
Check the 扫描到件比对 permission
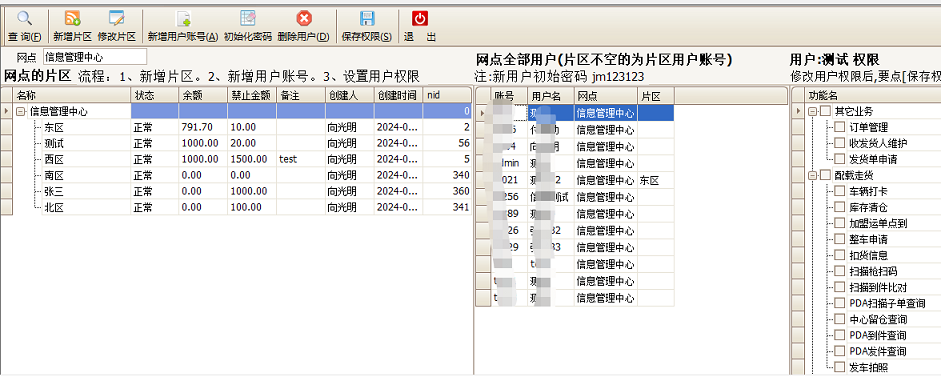[x=839, y=287]
